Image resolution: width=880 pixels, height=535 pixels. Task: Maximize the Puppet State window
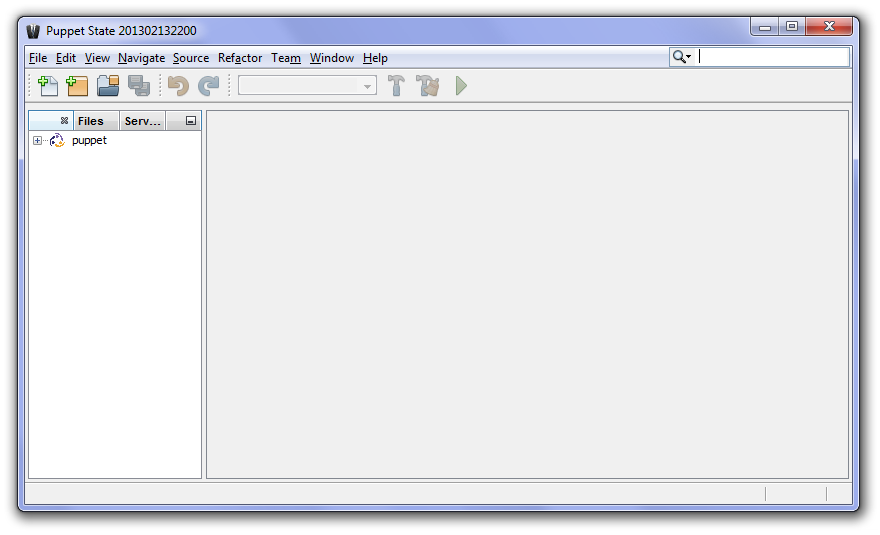pyautogui.click(x=792, y=26)
